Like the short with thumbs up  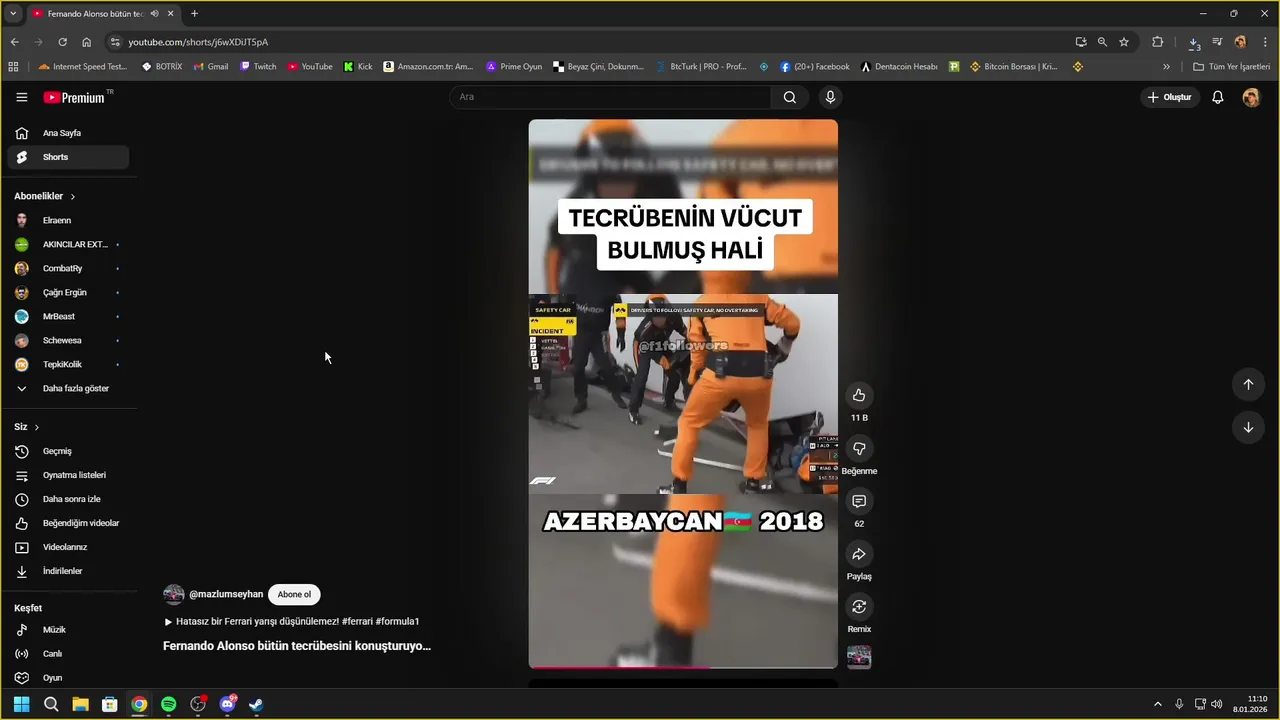tap(859, 395)
